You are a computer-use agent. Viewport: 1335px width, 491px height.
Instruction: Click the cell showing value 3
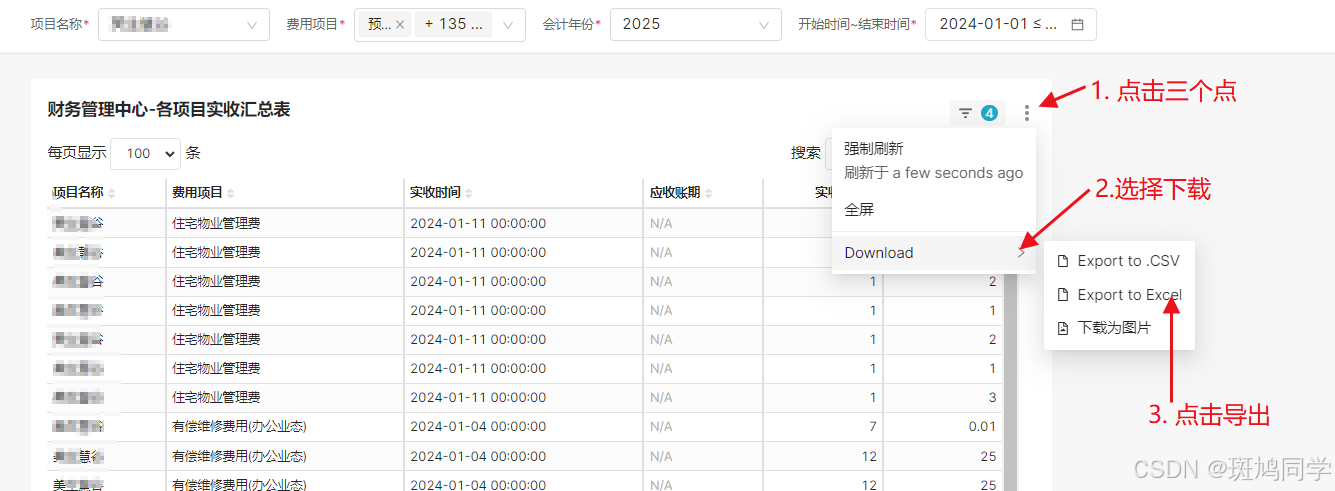click(943, 398)
